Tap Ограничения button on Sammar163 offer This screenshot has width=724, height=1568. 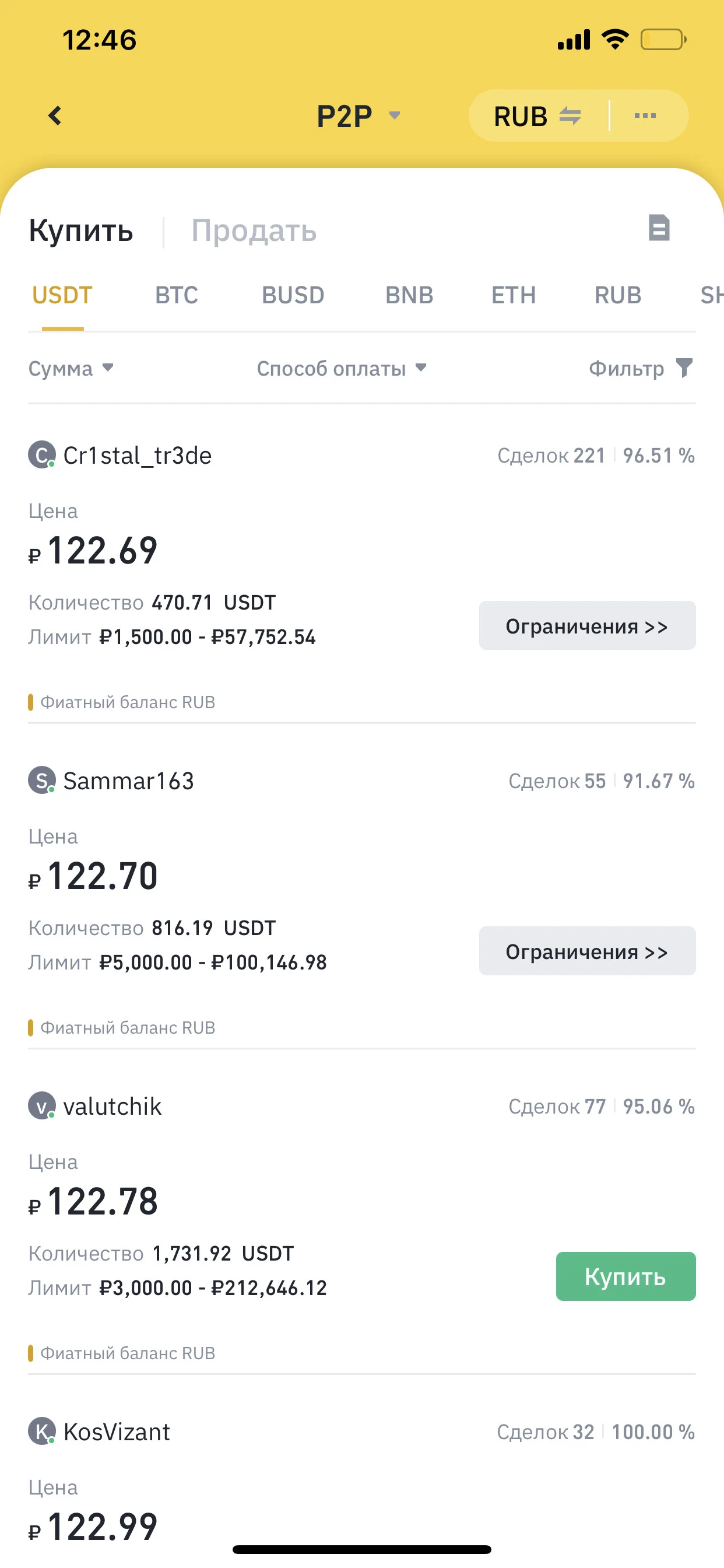[x=587, y=951]
